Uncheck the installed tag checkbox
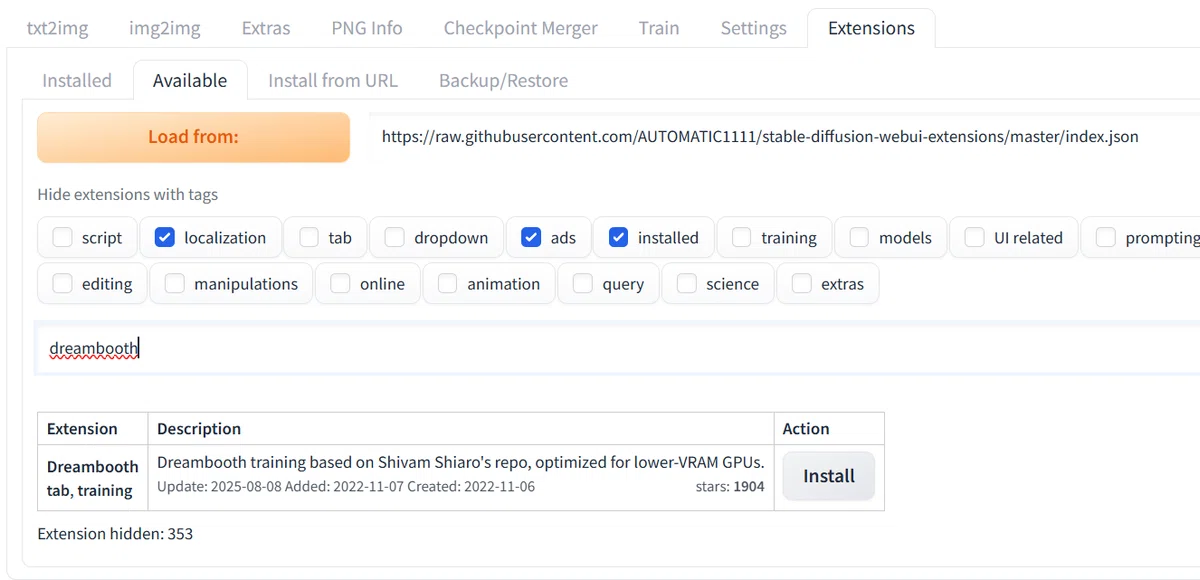The height and width of the screenshot is (580, 1200). 618,238
